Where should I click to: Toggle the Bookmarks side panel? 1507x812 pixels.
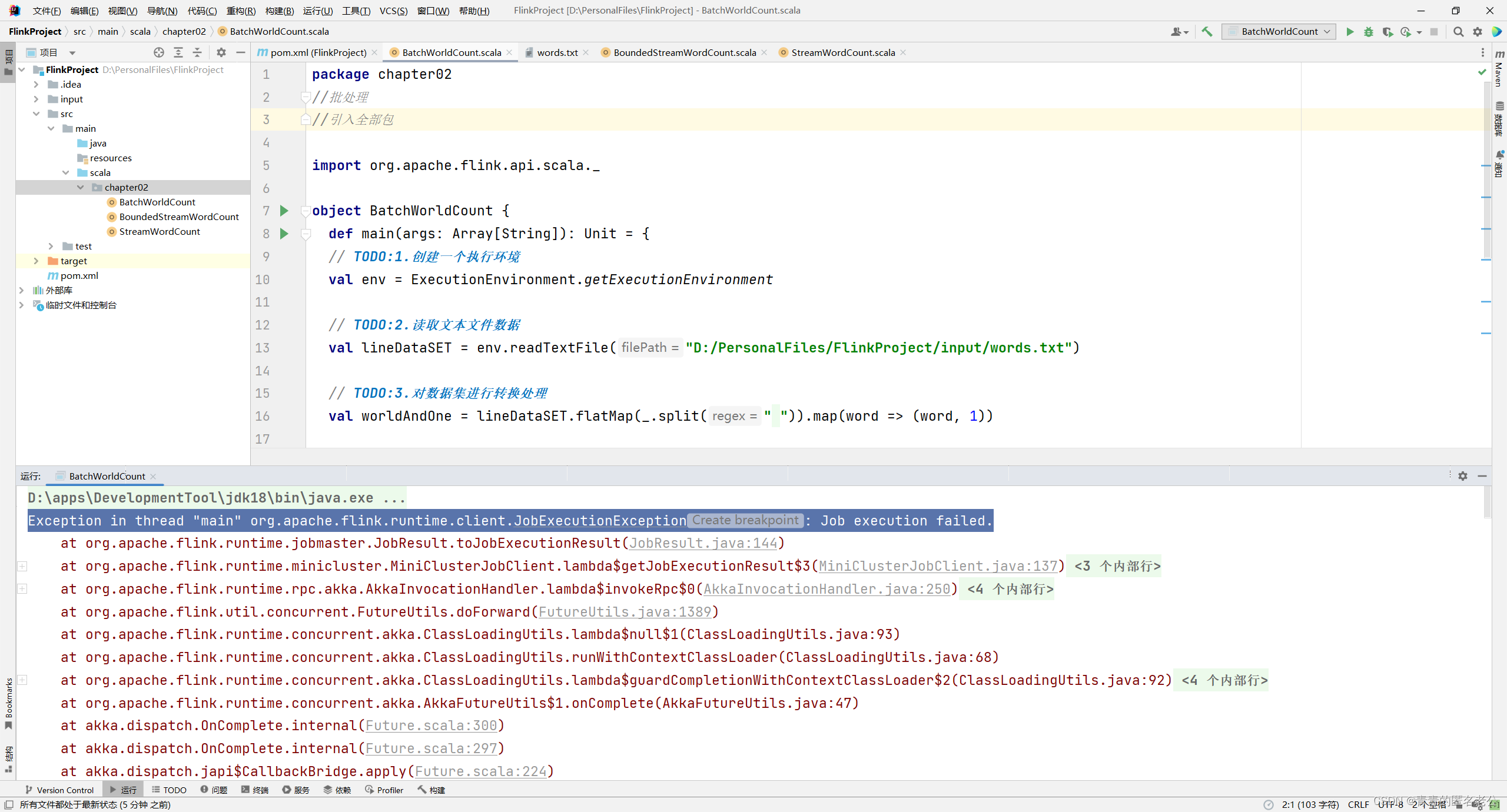coord(8,703)
